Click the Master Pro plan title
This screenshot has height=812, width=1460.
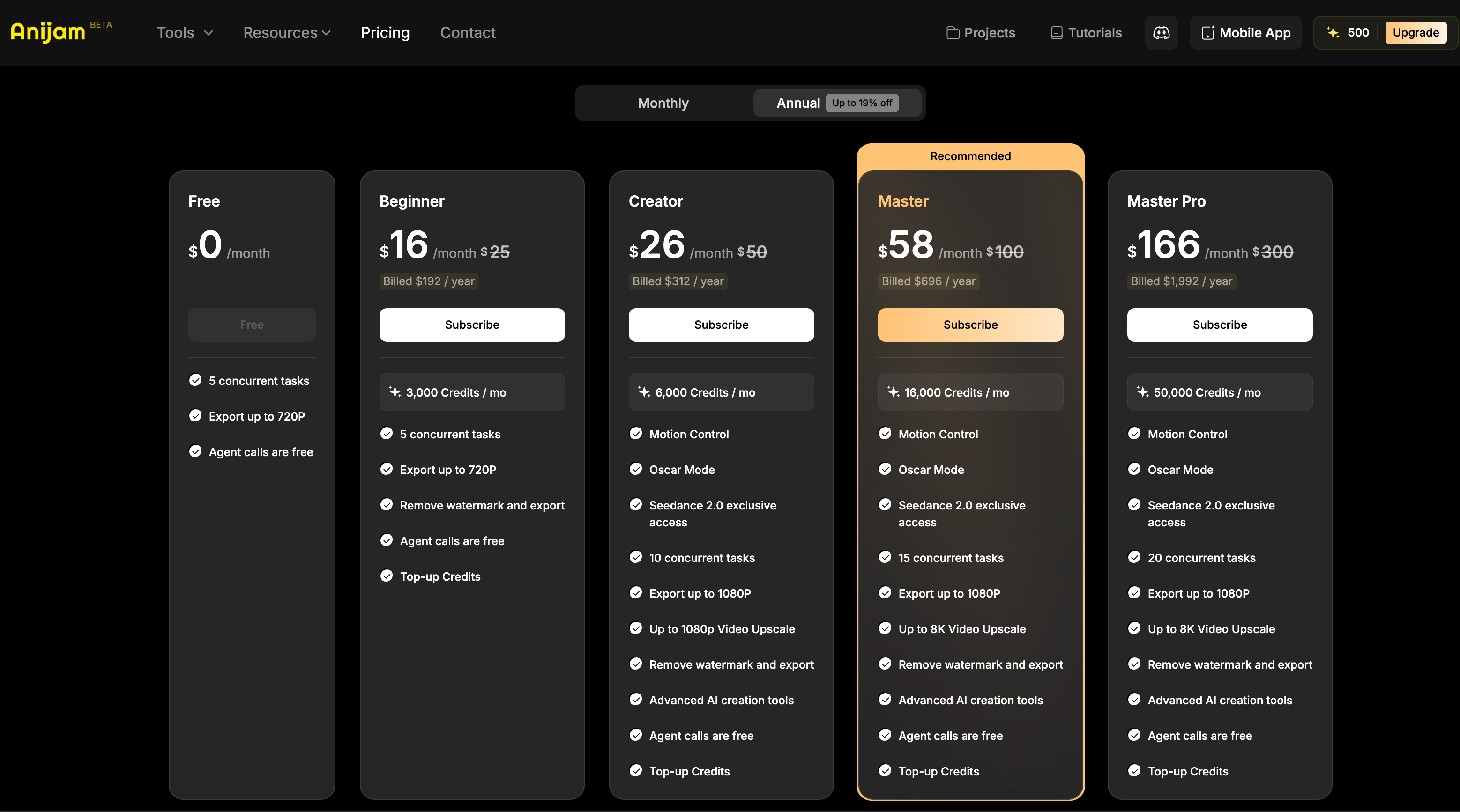1166,201
